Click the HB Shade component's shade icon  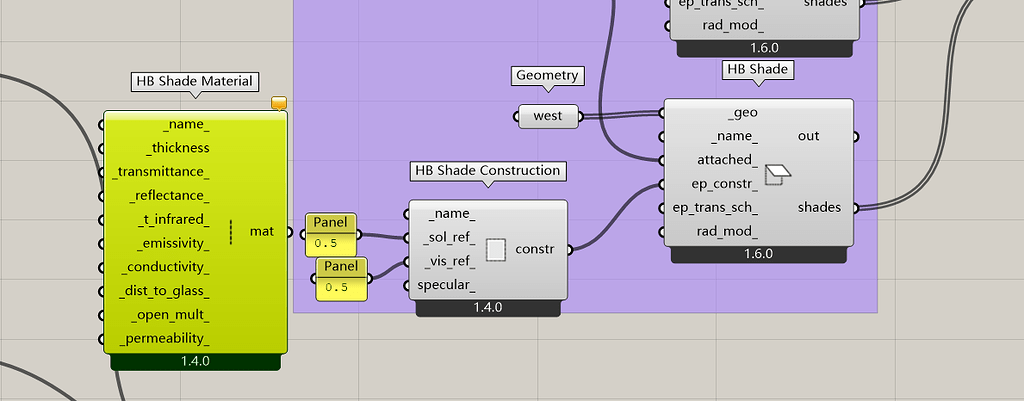pos(777,175)
